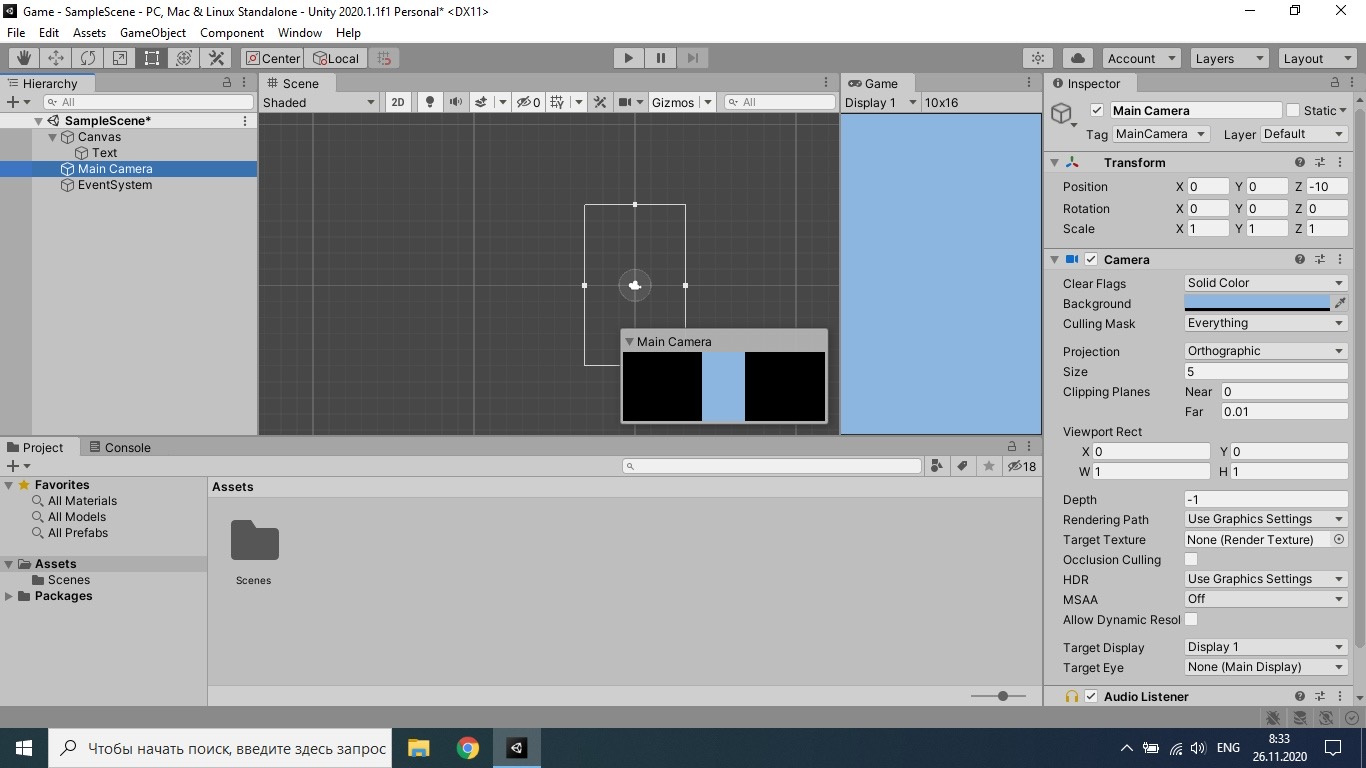This screenshot has width=1366, height=768.
Task: Click the Background color swatch
Action: (1257, 303)
